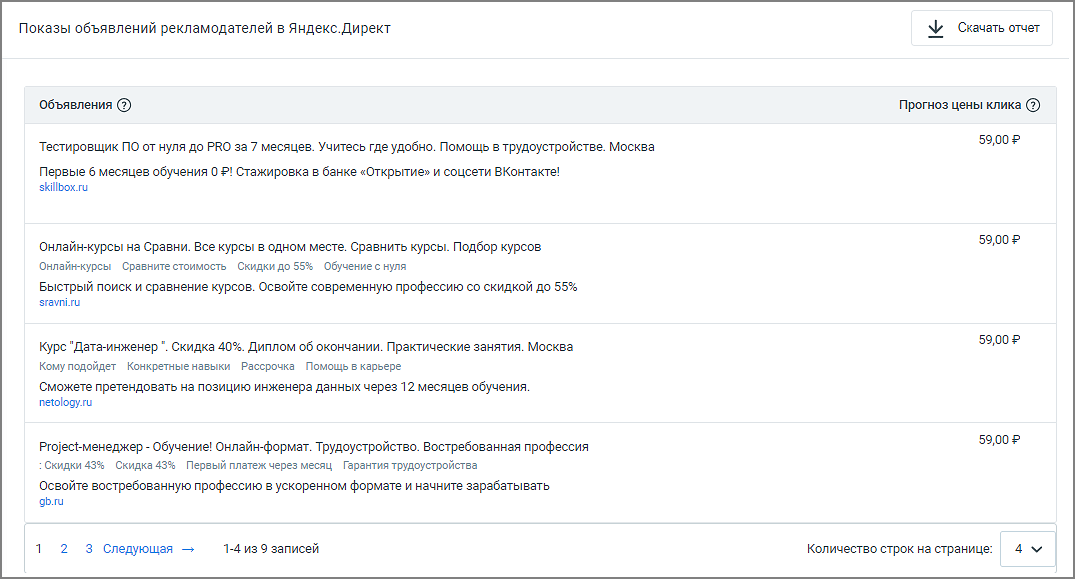Open help icon next to Прогноз цены клика

click(1033, 105)
